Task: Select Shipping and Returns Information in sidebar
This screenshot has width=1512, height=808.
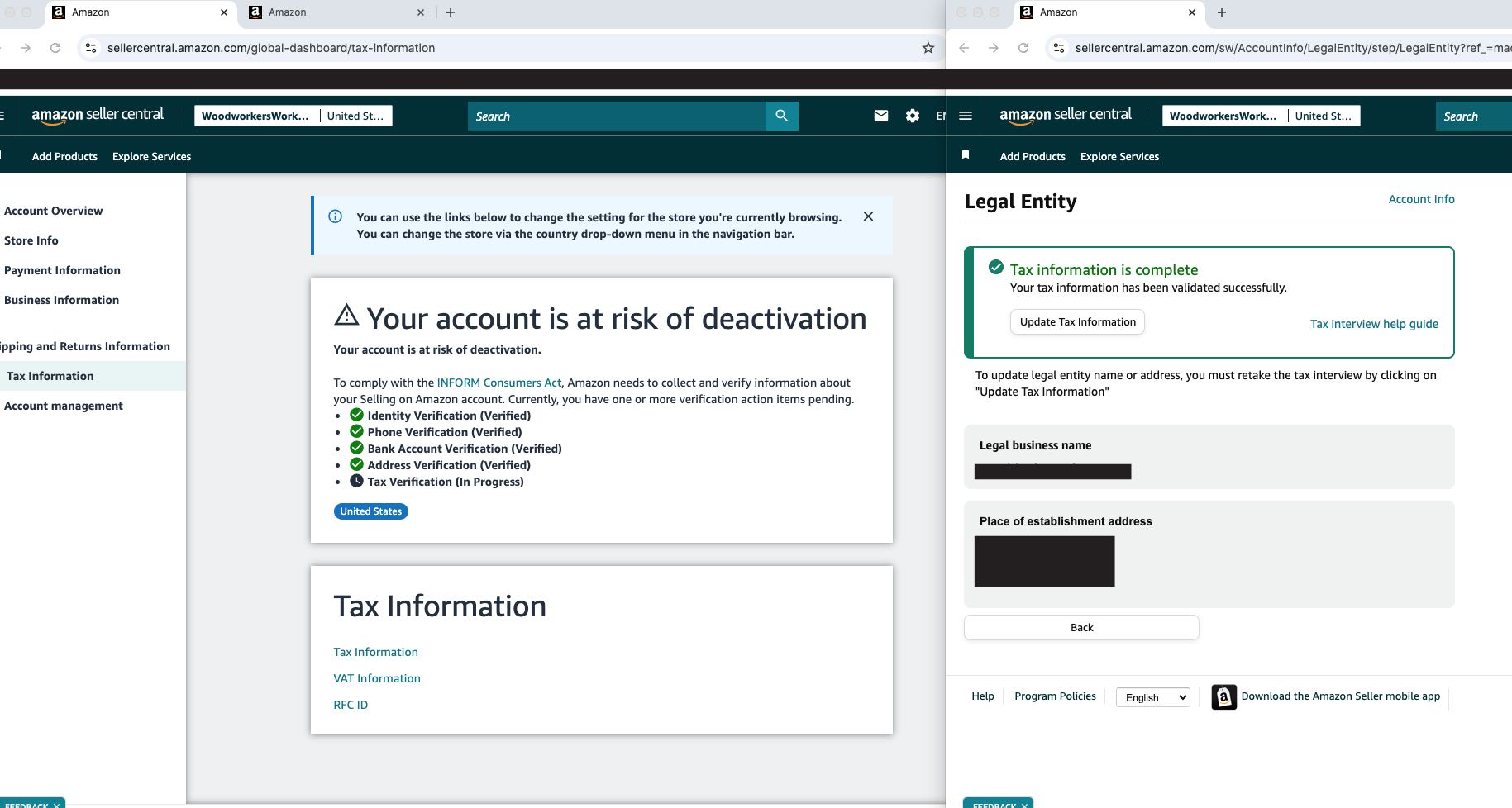Action: (85, 346)
